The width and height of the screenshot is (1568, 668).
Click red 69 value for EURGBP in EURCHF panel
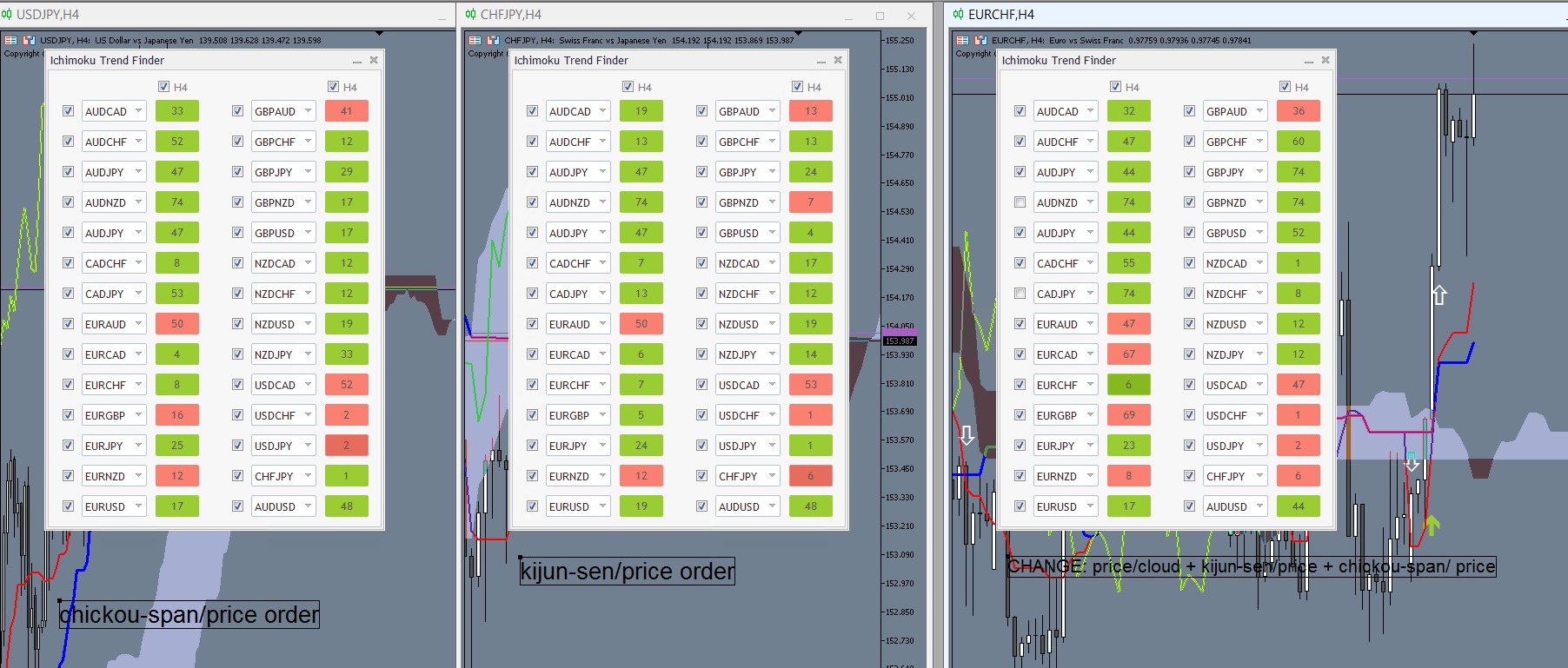[x=1129, y=415]
